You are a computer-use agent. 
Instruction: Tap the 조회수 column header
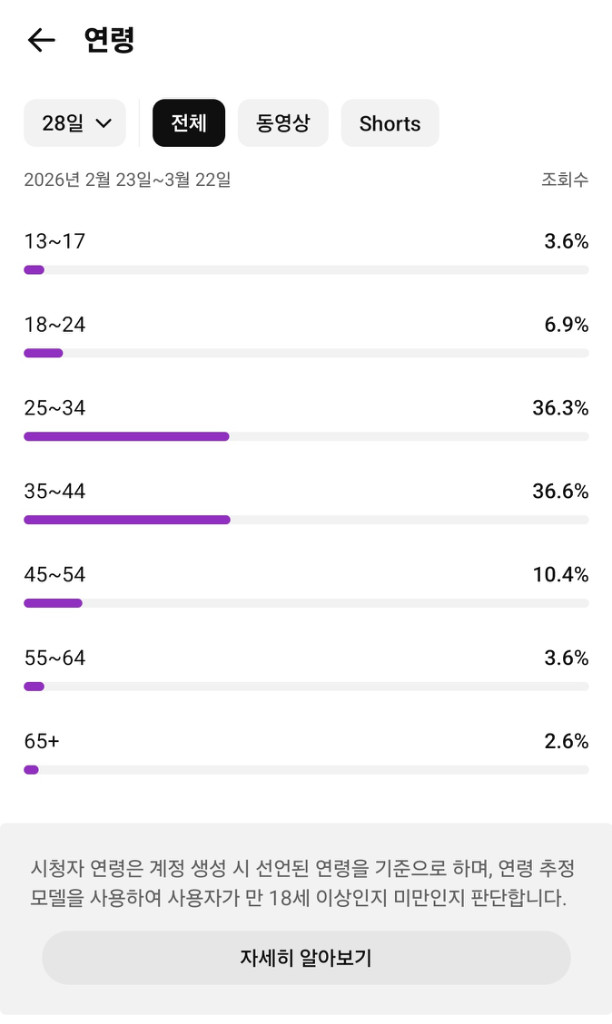click(565, 180)
